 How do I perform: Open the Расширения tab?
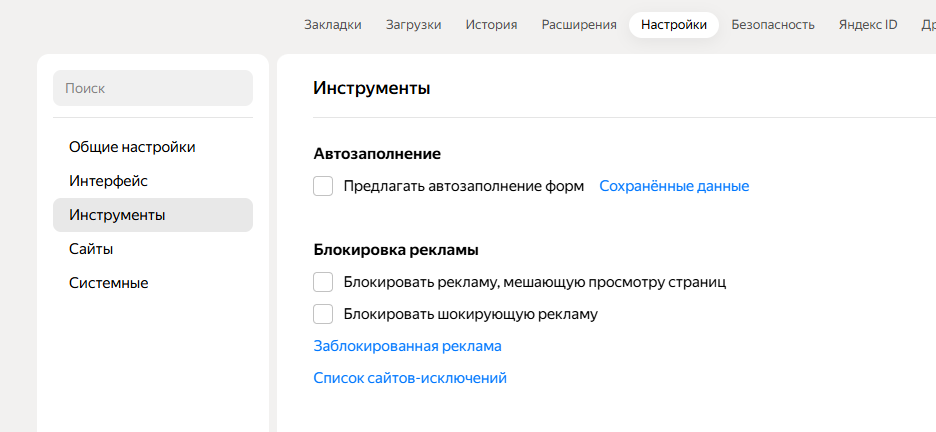tap(579, 24)
